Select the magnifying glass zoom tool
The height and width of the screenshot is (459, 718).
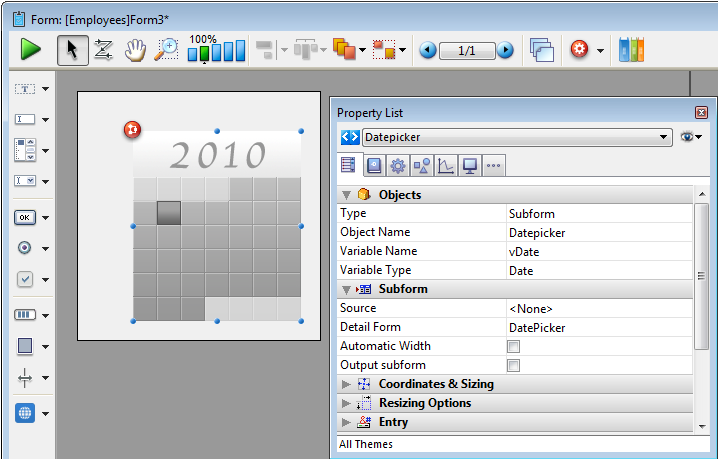tap(166, 49)
